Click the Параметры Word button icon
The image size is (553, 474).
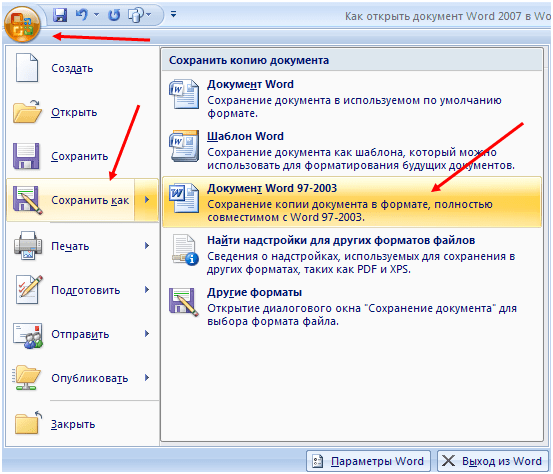(317, 461)
